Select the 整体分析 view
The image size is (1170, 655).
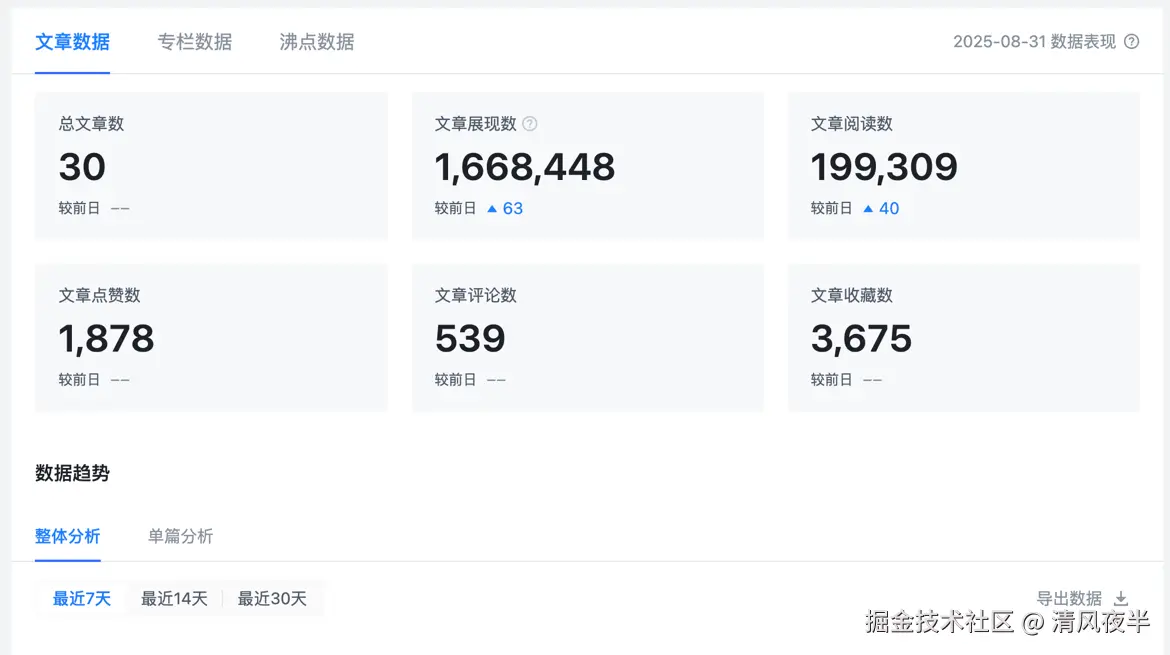tap(67, 536)
